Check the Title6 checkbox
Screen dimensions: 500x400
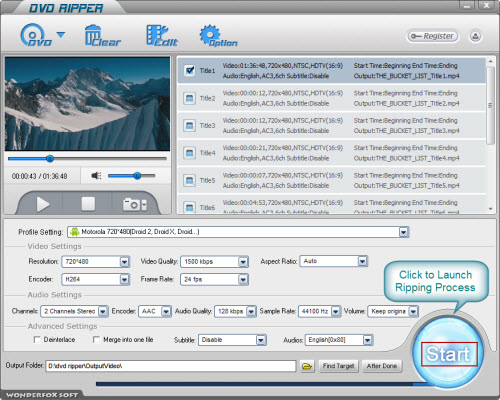pos(190,207)
